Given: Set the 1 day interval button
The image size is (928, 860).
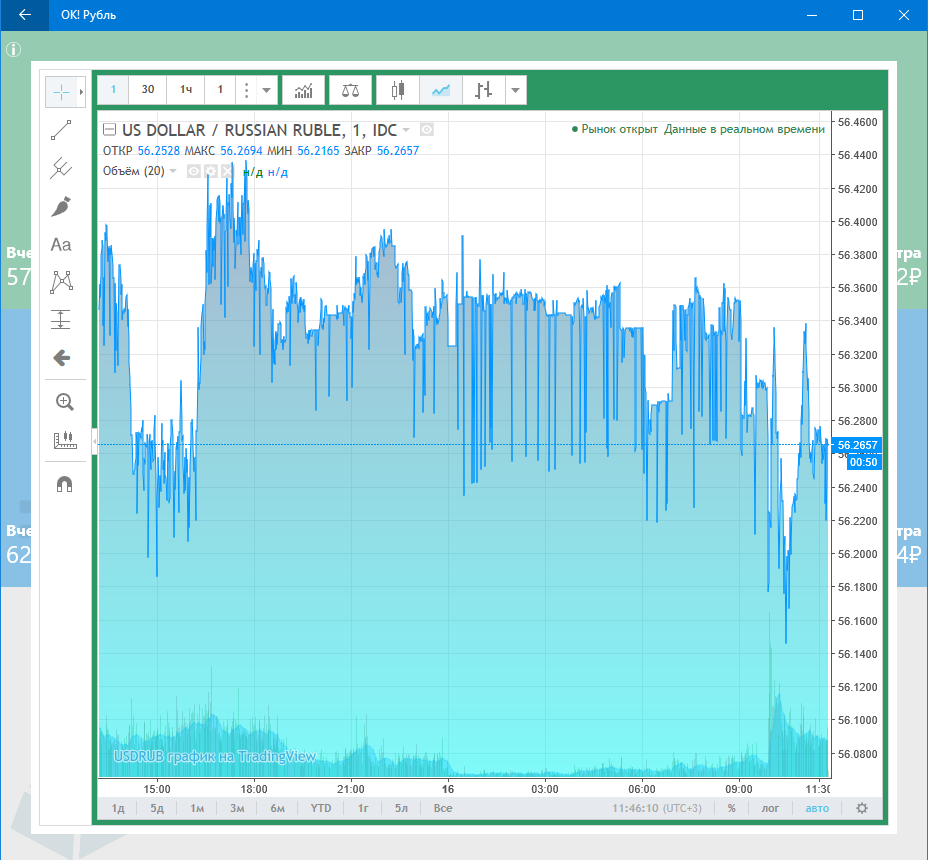Looking at the screenshot, I should click(x=220, y=89).
